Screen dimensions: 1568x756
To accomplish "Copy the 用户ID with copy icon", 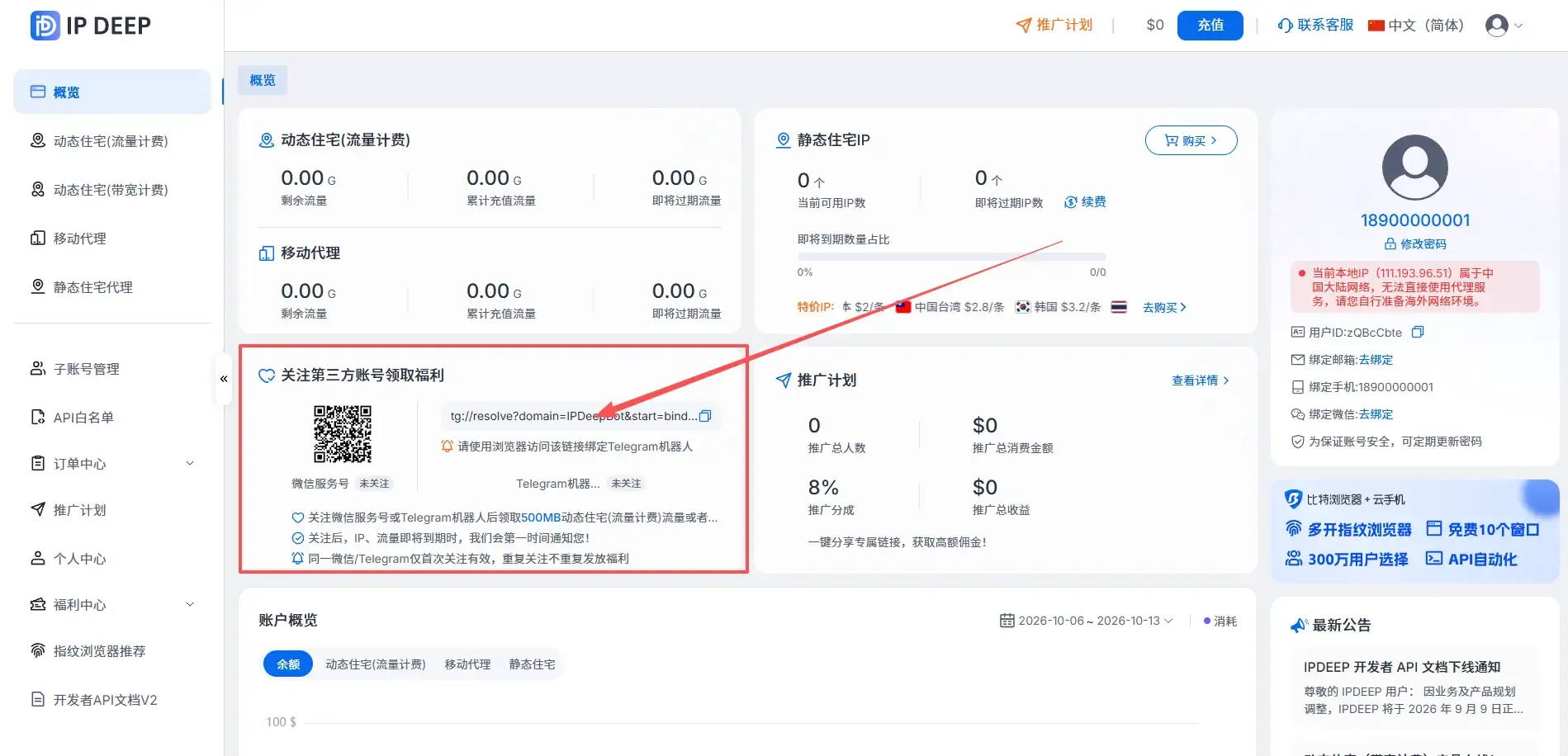I will (1418, 333).
